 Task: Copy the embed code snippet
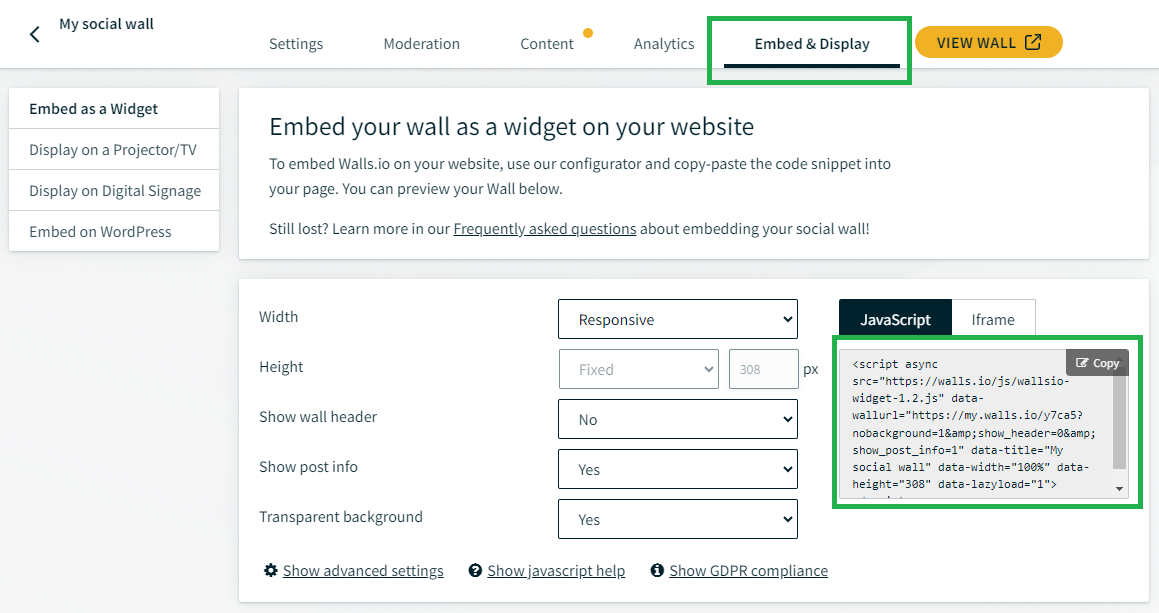point(1097,362)
